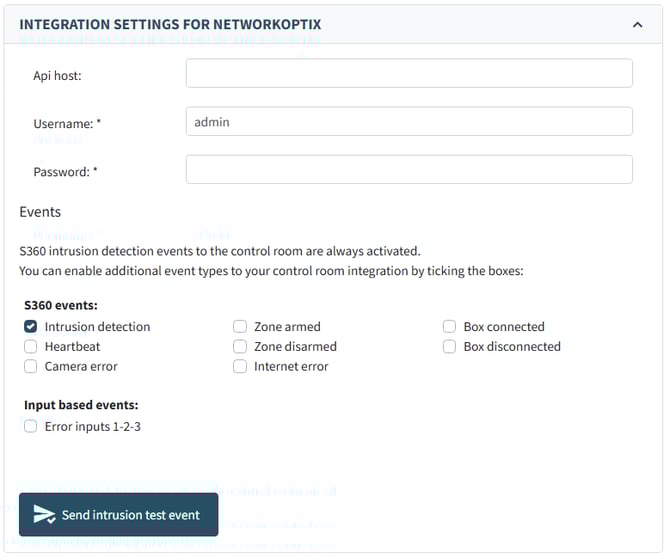Image resolution: width=670 pixels, height=558 pixels.
Task: Click the Username input field
Action: coord(409,122)
